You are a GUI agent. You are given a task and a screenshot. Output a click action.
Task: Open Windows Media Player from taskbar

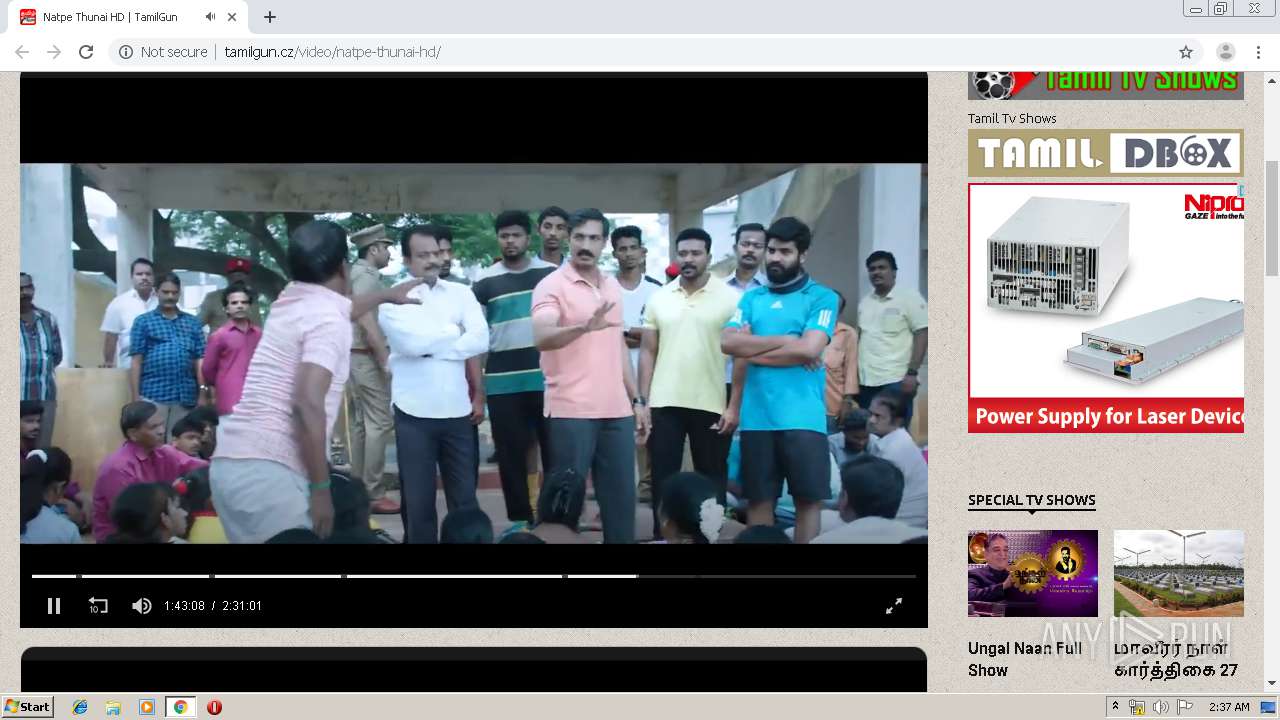point(147,707)
